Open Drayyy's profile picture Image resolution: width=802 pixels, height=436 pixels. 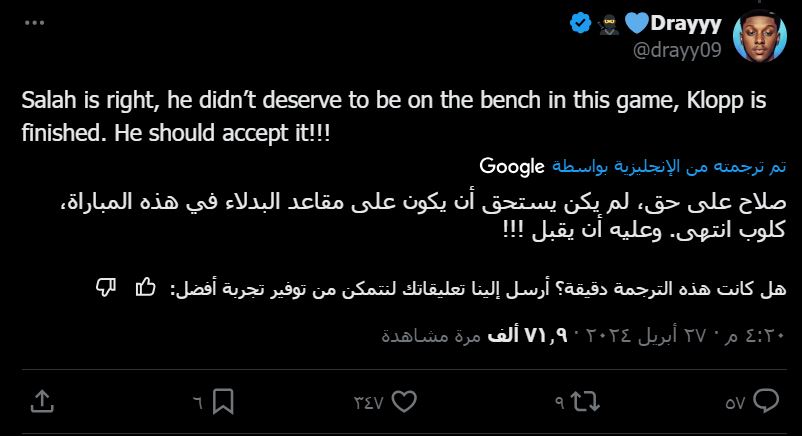pos(767,38)
